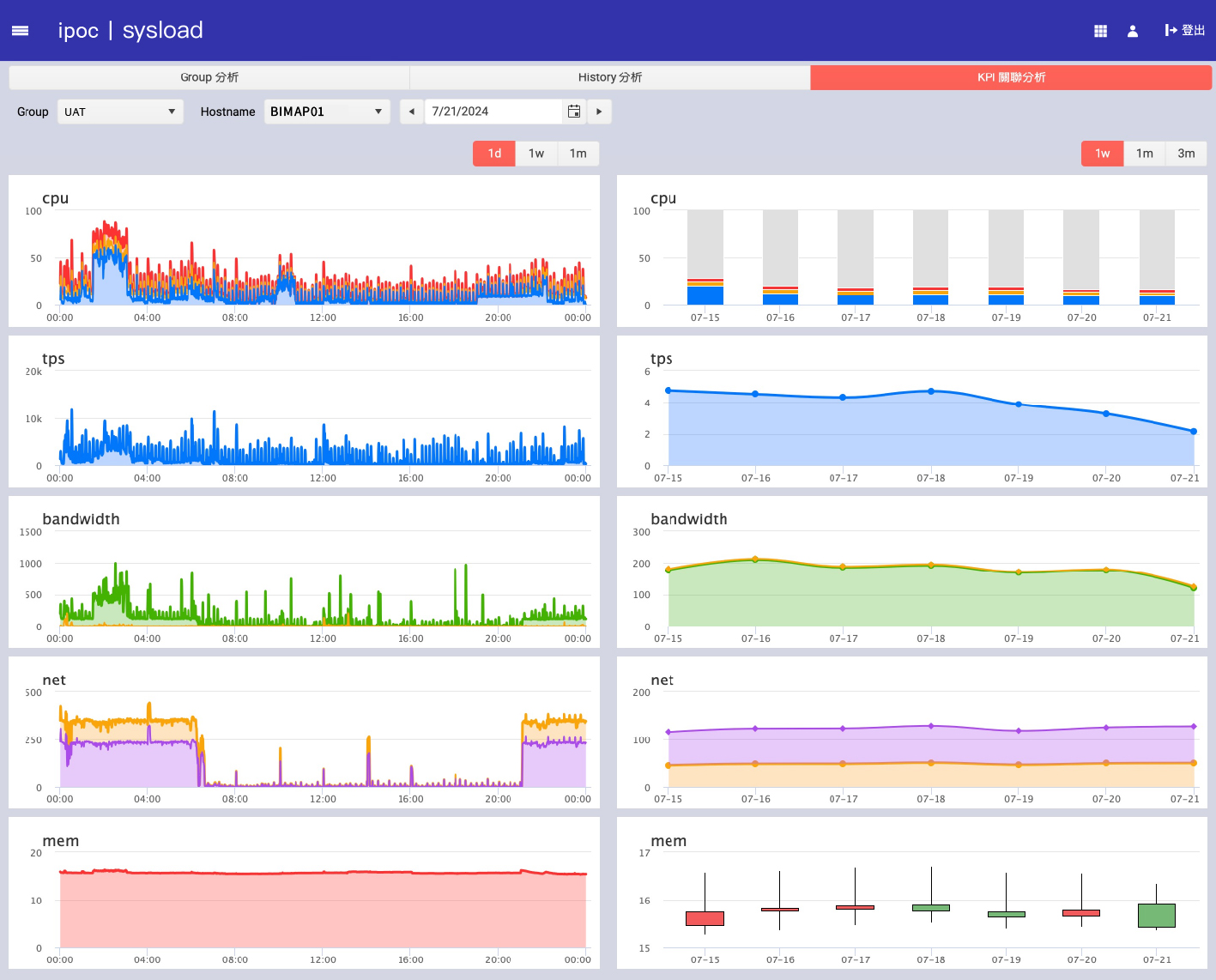Select 1m range on right charts

1145,154
